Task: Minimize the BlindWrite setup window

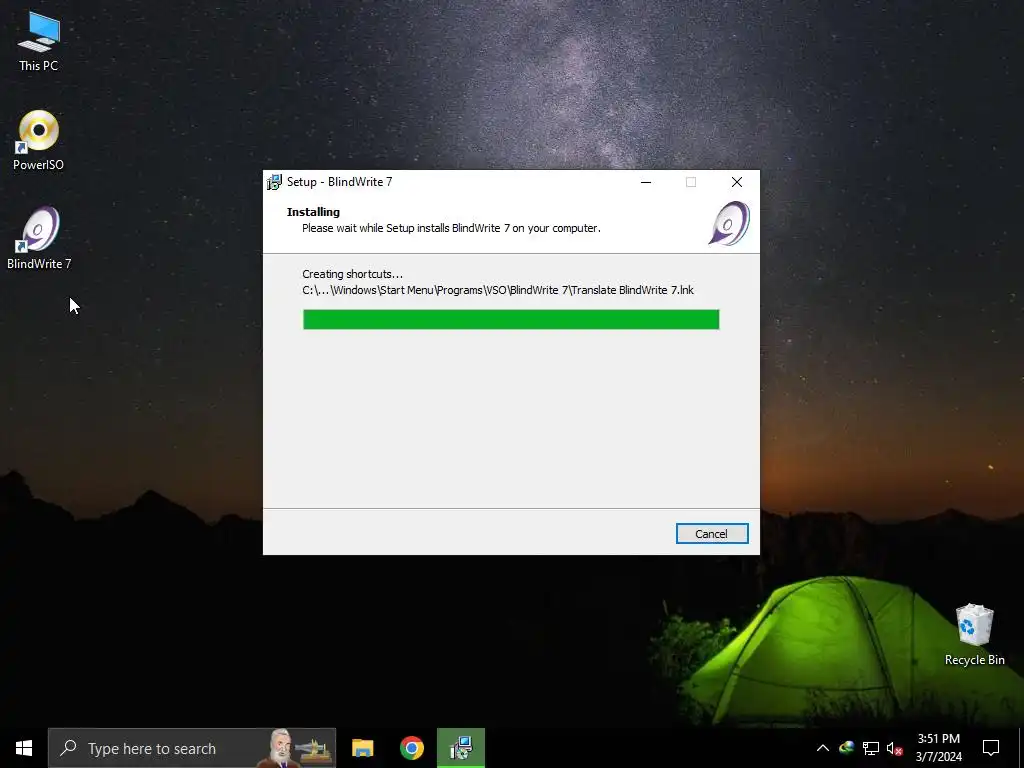Action: (x=646, y=182)
